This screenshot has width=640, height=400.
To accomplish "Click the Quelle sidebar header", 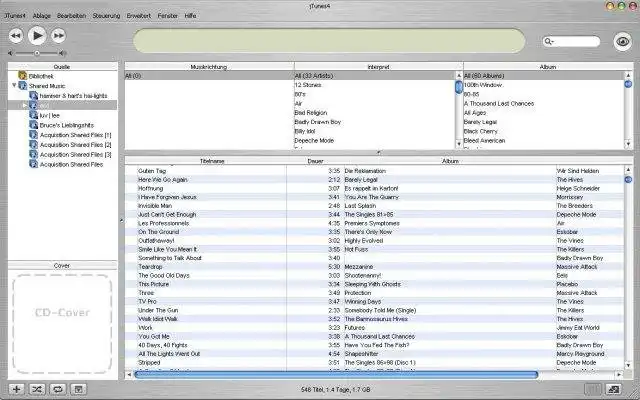I will (62, 67).
